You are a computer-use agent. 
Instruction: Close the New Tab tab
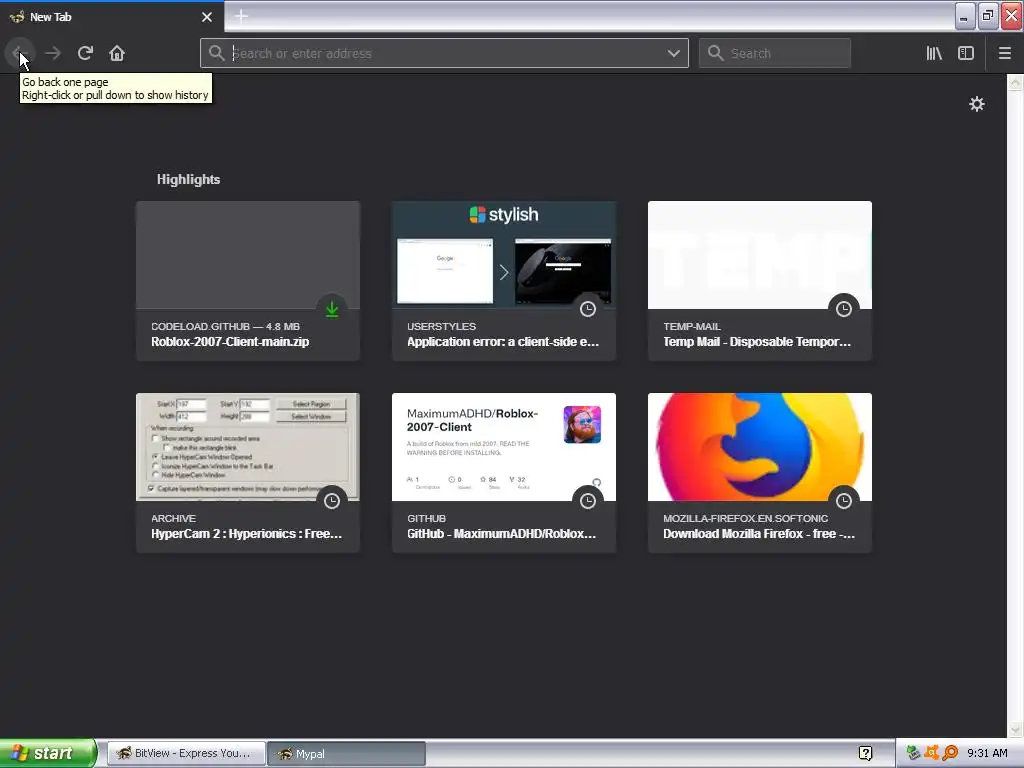coord(207,17)
